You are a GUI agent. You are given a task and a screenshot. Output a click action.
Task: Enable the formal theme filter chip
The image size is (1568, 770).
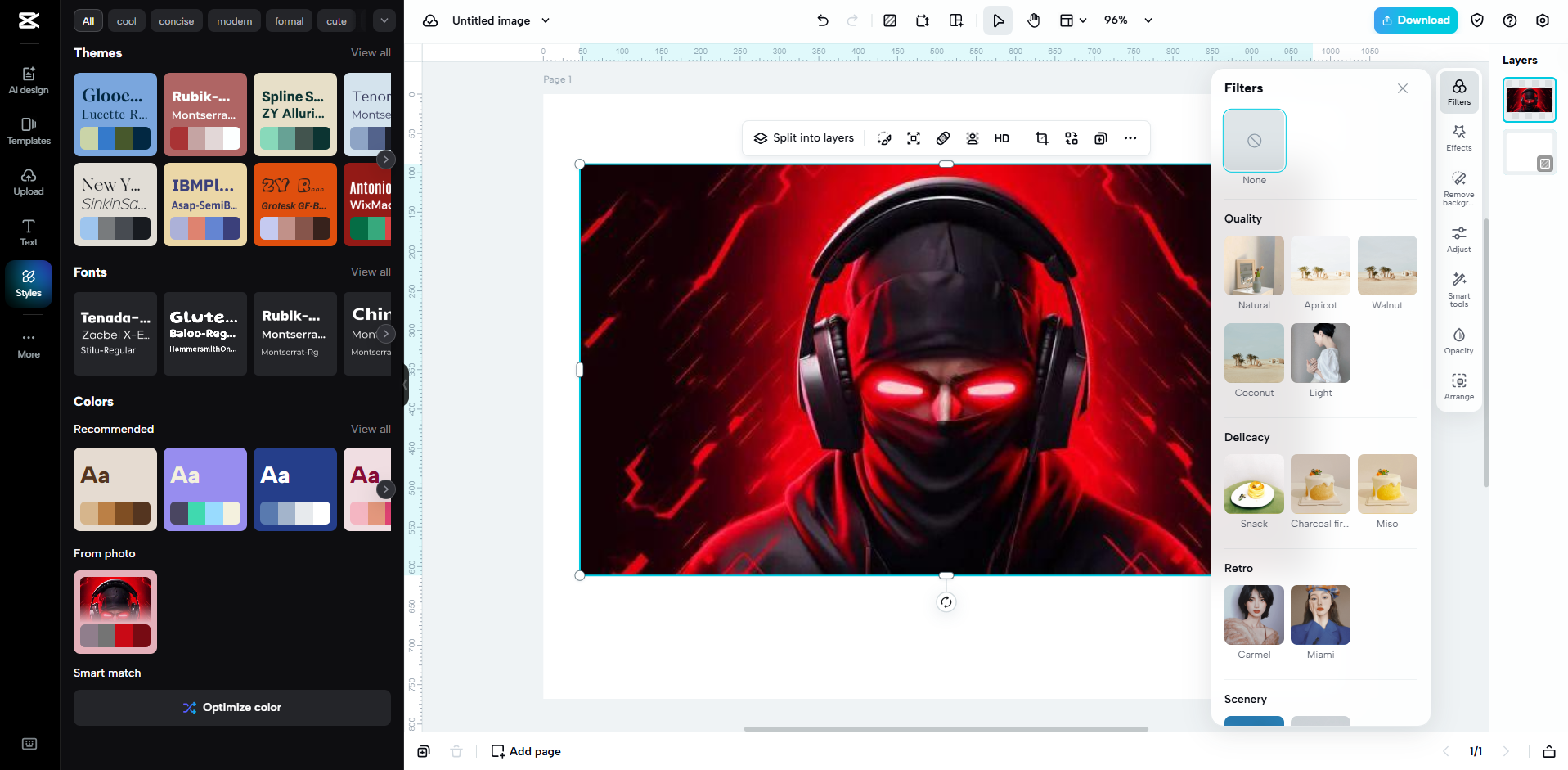(x=288, y=20)
